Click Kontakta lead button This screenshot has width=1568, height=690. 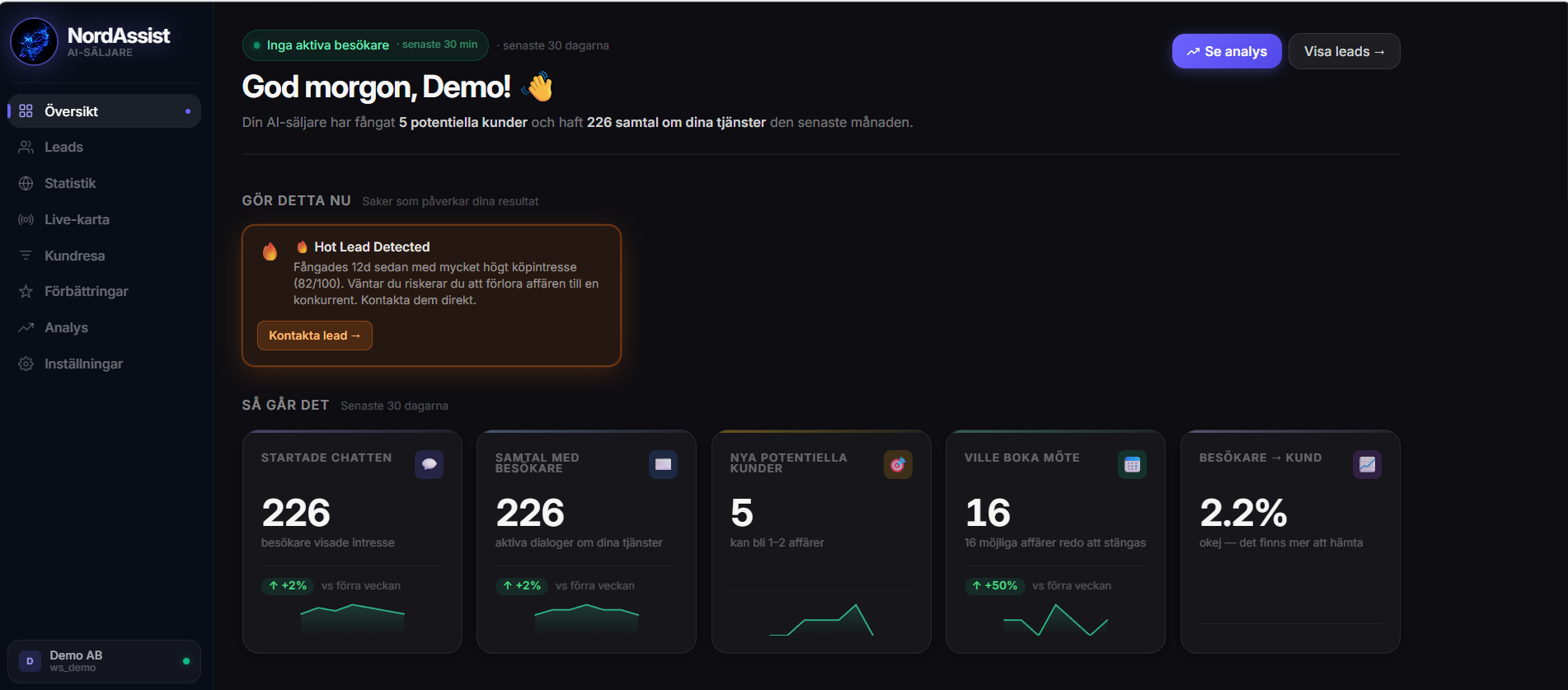(314, 336)
